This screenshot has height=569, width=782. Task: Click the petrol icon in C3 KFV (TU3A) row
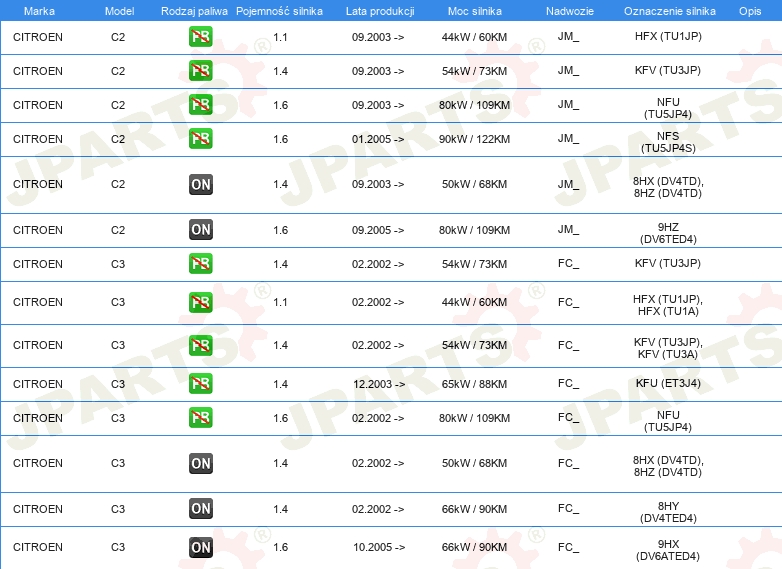pyautogui.click(x=200, y=345)
